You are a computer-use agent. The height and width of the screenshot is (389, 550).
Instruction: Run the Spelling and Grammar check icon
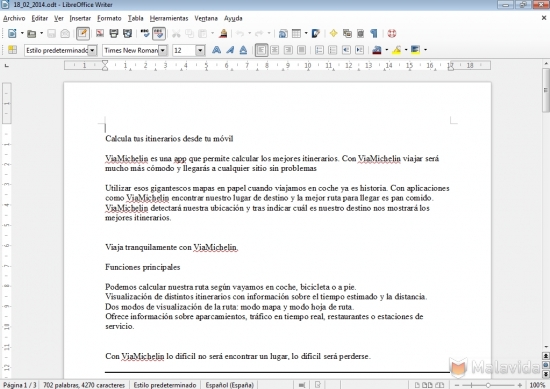(145, 33)
